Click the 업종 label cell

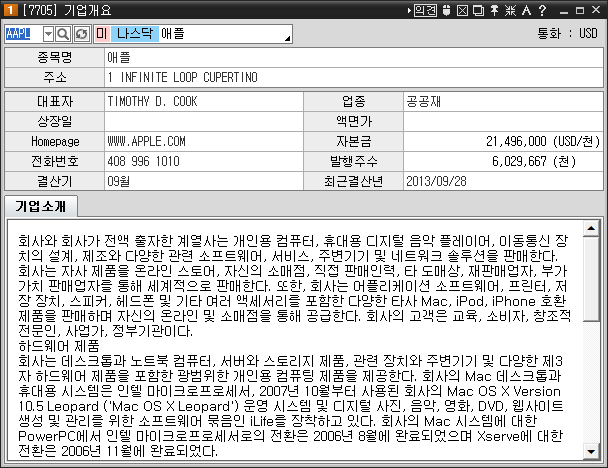pyautogui.click(x=354, y=102)
